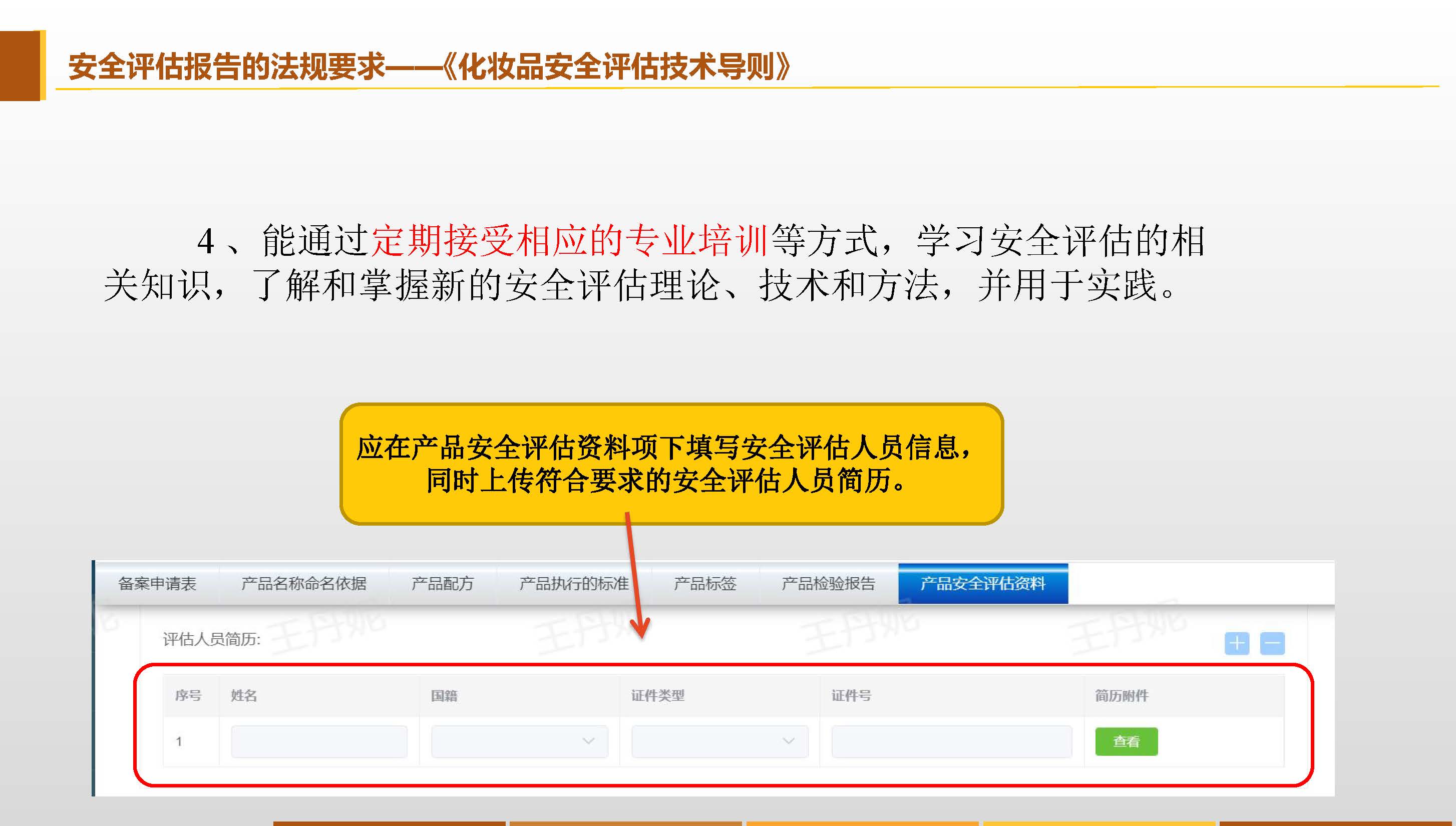Screen dimensions: 1456x826
Task: Switch to the 备案申请表 tab
Action: [x=157, y=584]
